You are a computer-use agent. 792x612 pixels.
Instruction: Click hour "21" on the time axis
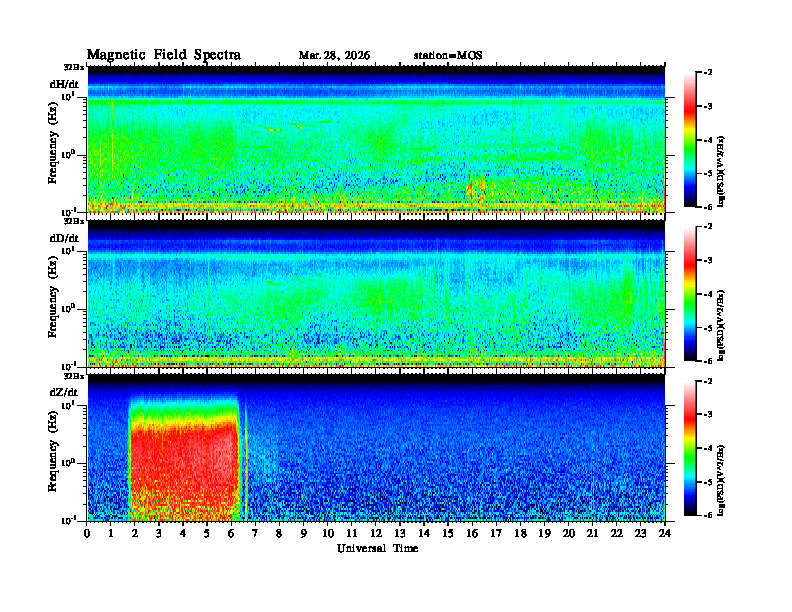pyautogui.click(x=592, y=533)
